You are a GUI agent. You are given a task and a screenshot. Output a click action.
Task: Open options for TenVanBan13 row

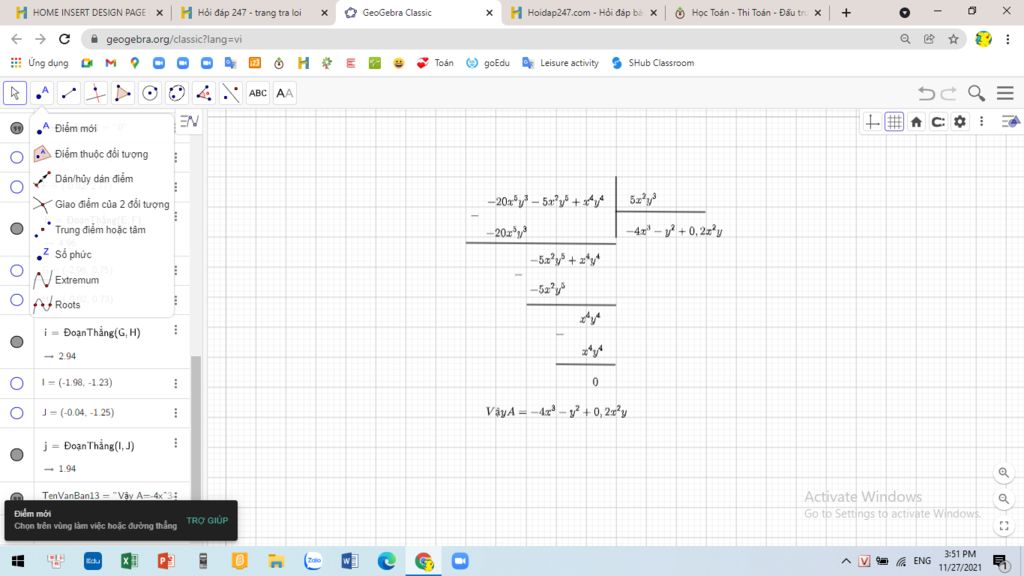click(176, 496)
